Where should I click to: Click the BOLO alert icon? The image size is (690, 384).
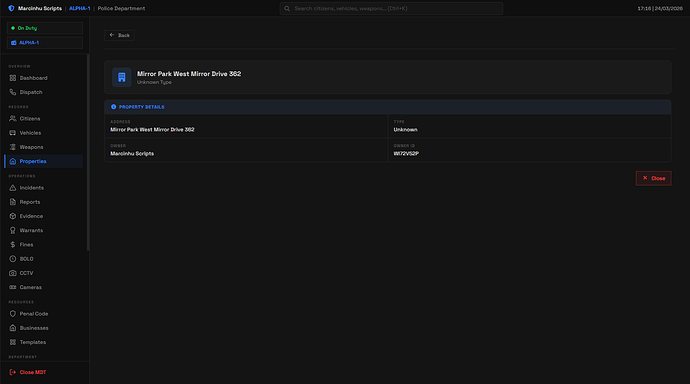pos(13,259)
